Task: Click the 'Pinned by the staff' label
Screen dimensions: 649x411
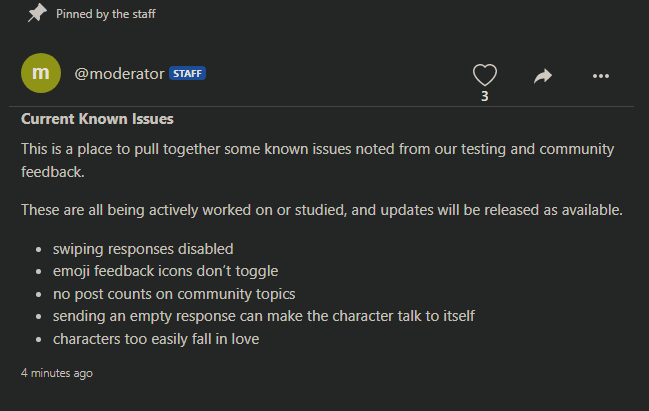Action: pos(106,14)
